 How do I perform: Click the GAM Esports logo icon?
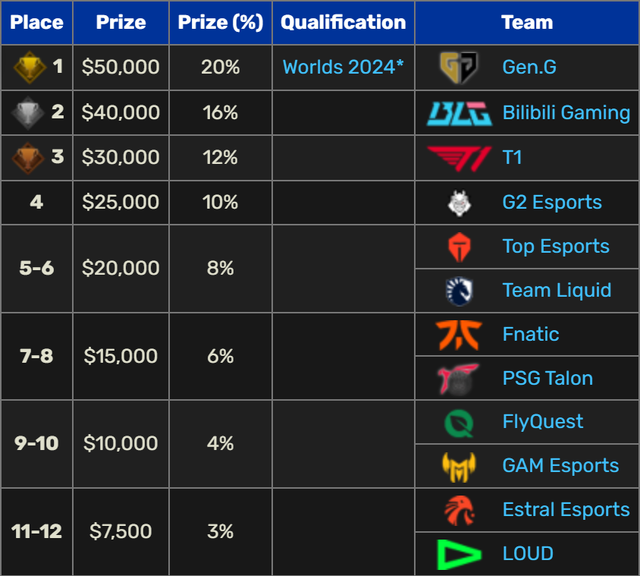[459, 465]
